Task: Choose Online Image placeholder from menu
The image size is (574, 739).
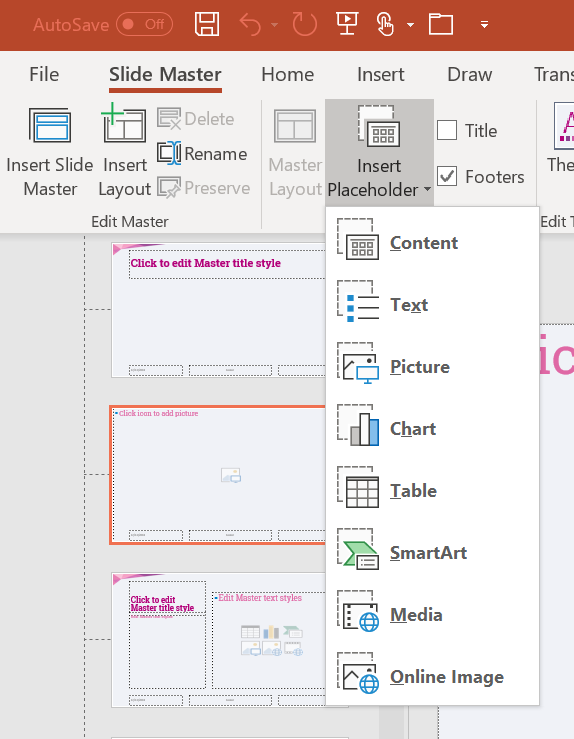Action: click(x=432, y=673)
